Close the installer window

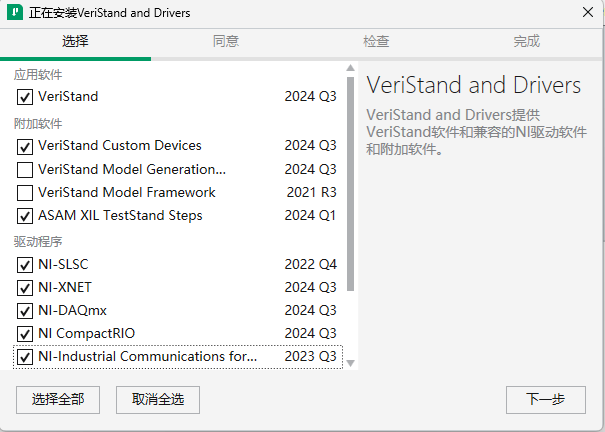click(588, 12)
